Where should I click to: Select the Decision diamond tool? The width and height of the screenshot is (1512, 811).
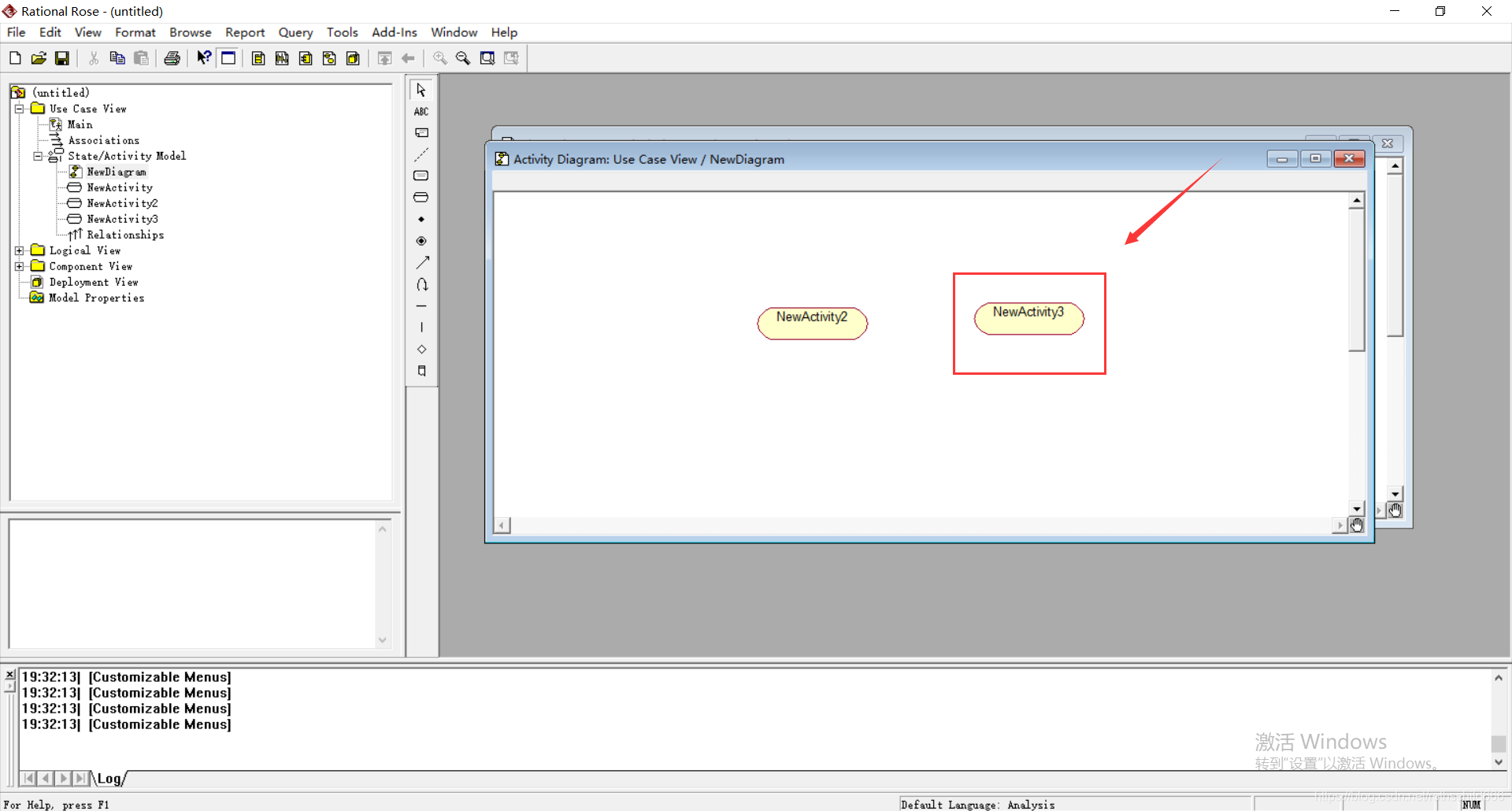pyautogui.click(x=421, y=350)
